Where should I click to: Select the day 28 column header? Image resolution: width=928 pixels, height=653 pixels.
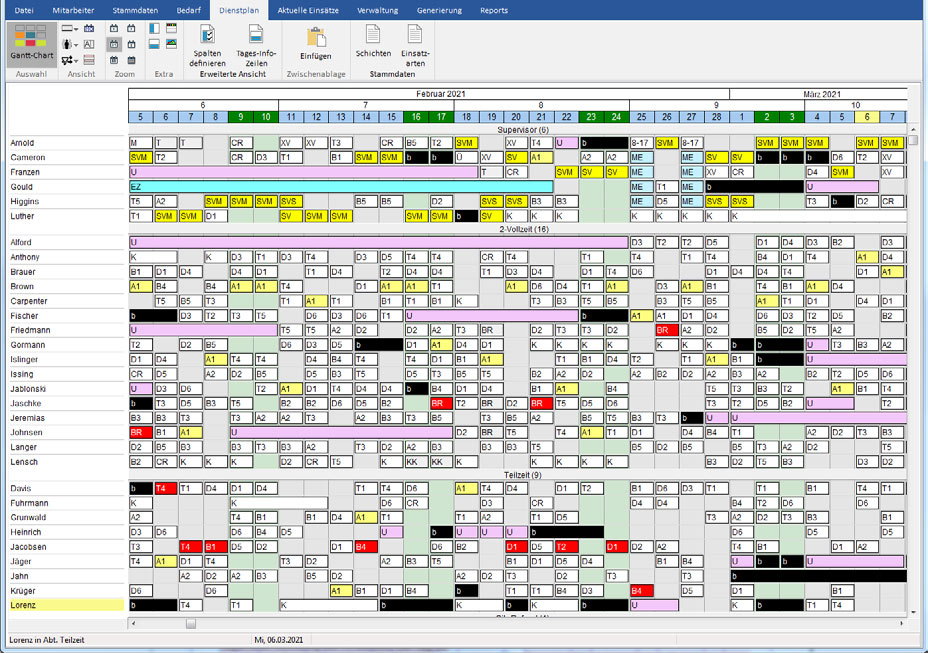[x=716, y=117]
